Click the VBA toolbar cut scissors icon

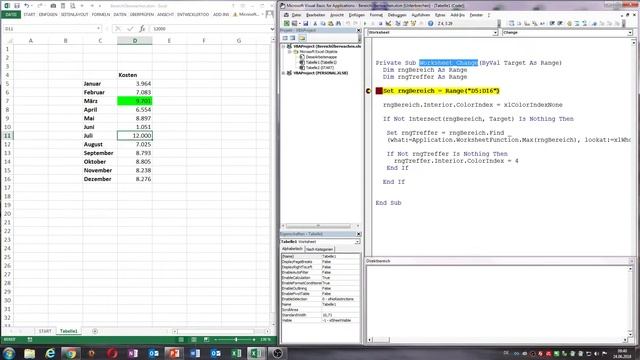coord(315,23)
